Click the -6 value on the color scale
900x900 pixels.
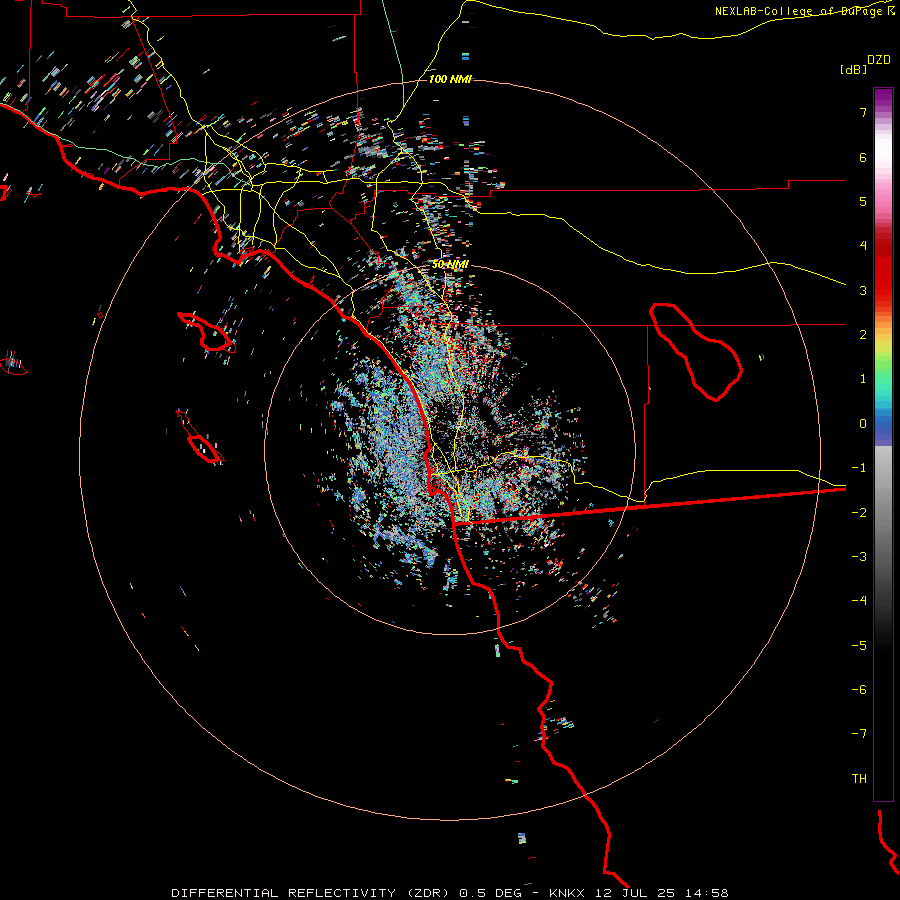pos(859,690)
